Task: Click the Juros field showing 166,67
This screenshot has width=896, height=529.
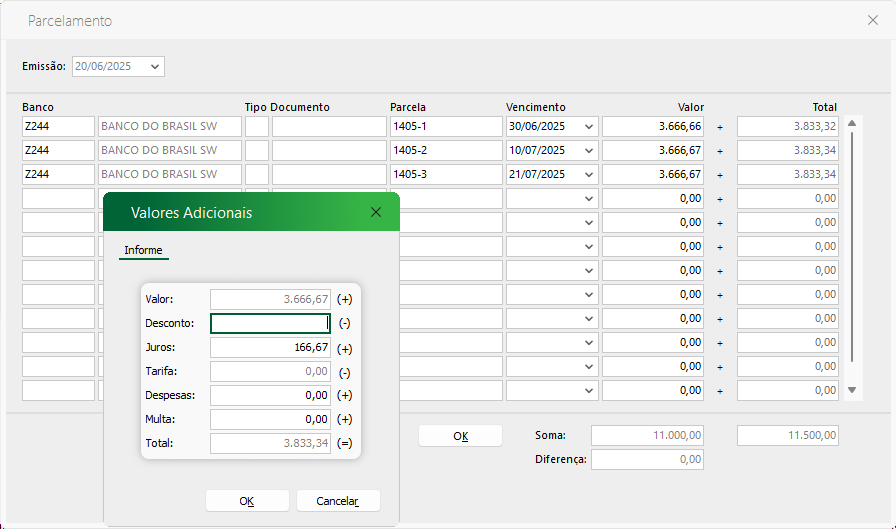Action: pyautogui.click(x=269, y=348)
